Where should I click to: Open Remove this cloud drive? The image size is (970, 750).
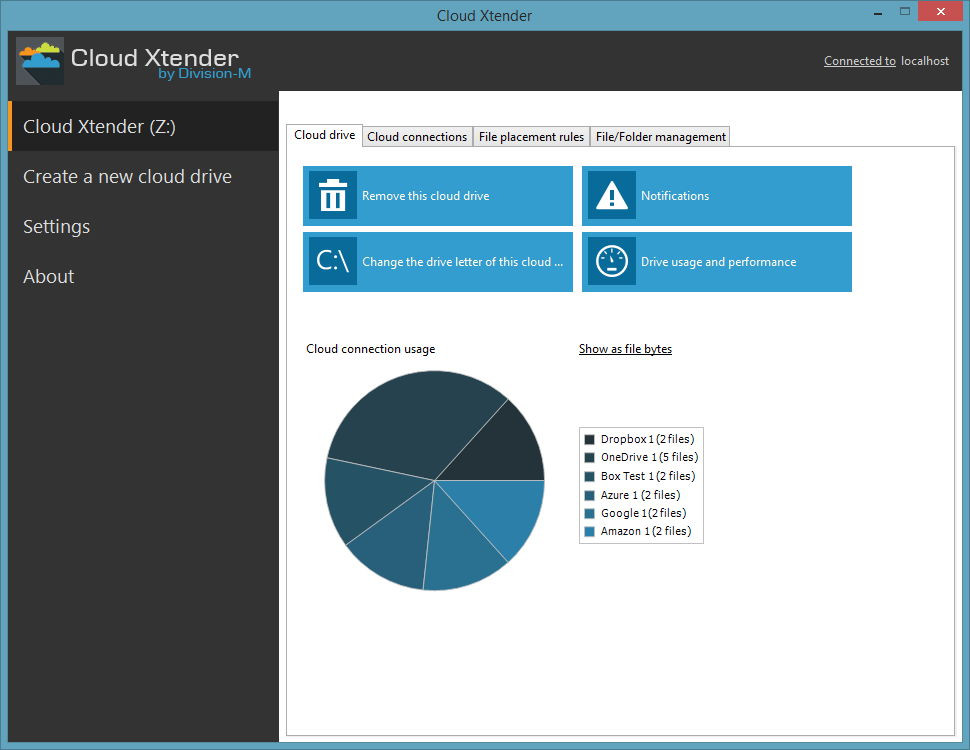(x=438, y=196)
